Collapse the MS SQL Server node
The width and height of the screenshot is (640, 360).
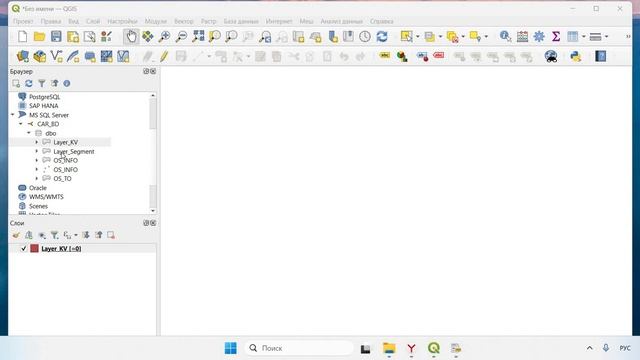coord(13,115)
